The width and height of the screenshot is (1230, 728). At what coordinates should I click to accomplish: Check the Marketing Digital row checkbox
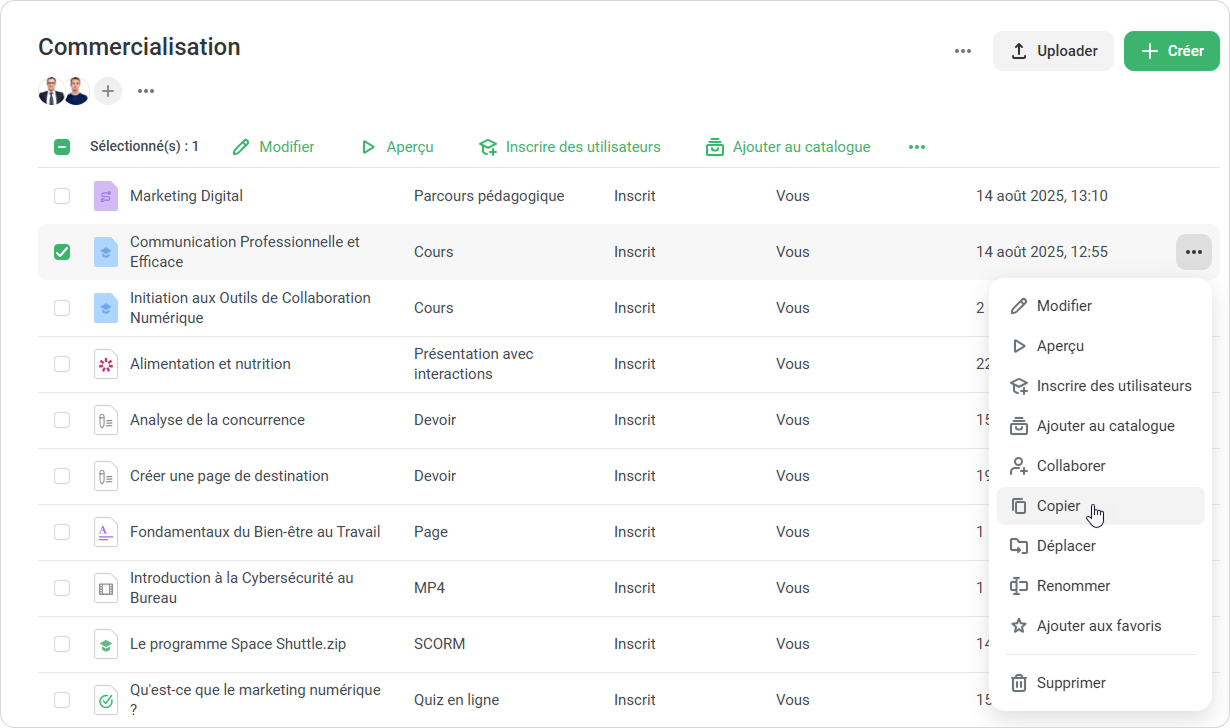tap(62, 196)
